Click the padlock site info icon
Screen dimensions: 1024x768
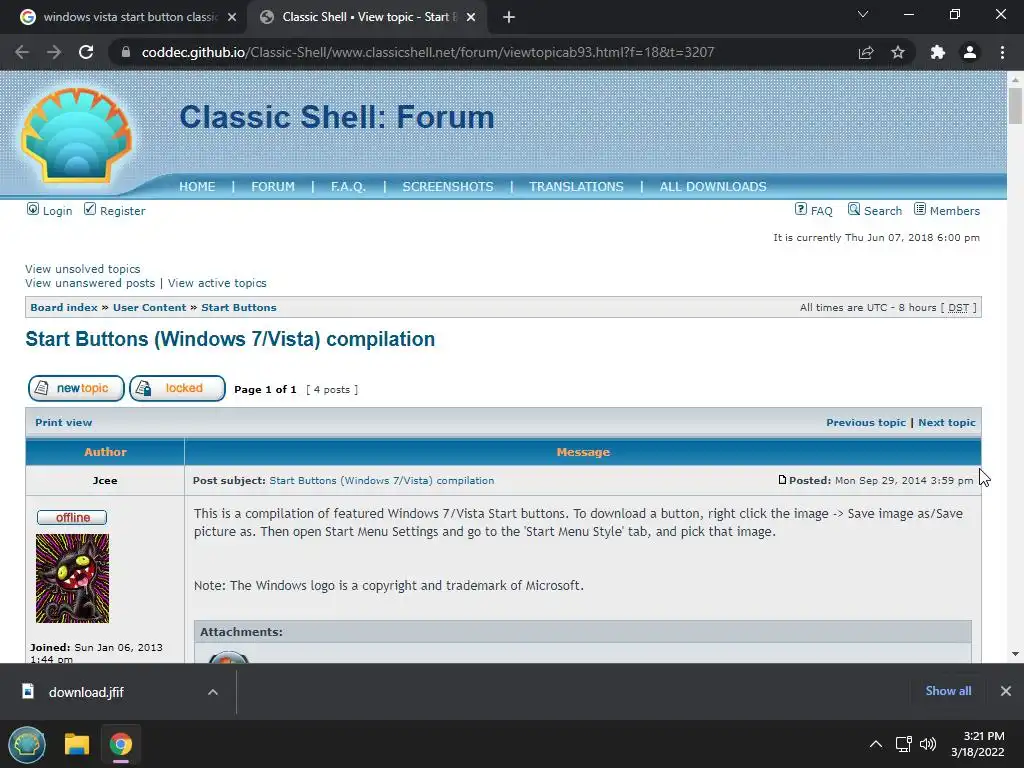click(126, 52)
